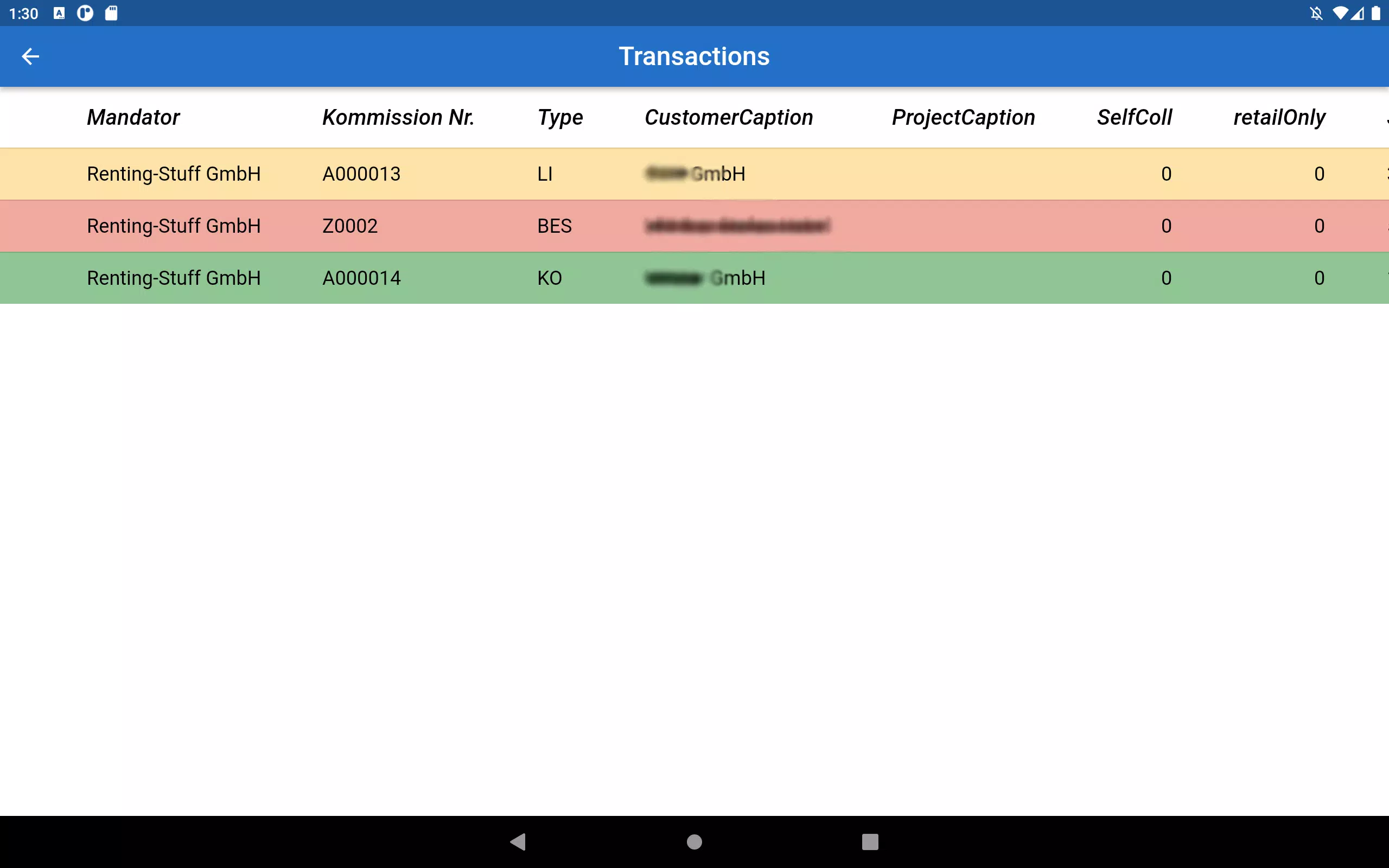Click the customer caption in the BES row
This screenshot has width=1389, height=868.
point(737,226)
